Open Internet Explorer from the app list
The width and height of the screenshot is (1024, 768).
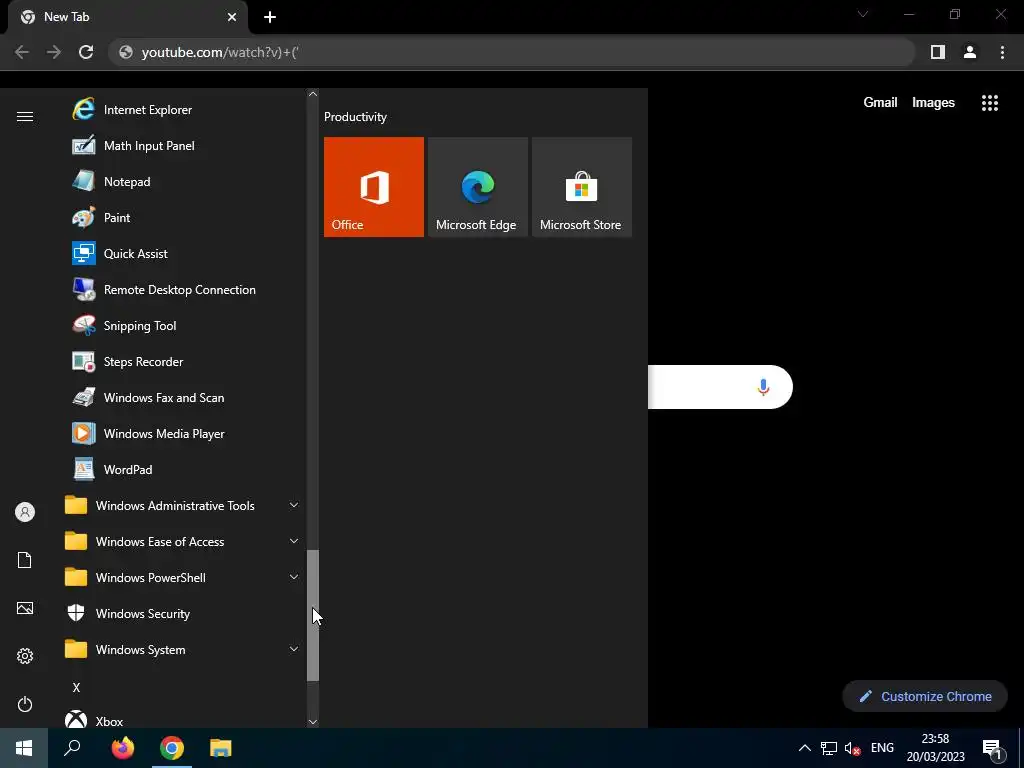tap(183, 110)
